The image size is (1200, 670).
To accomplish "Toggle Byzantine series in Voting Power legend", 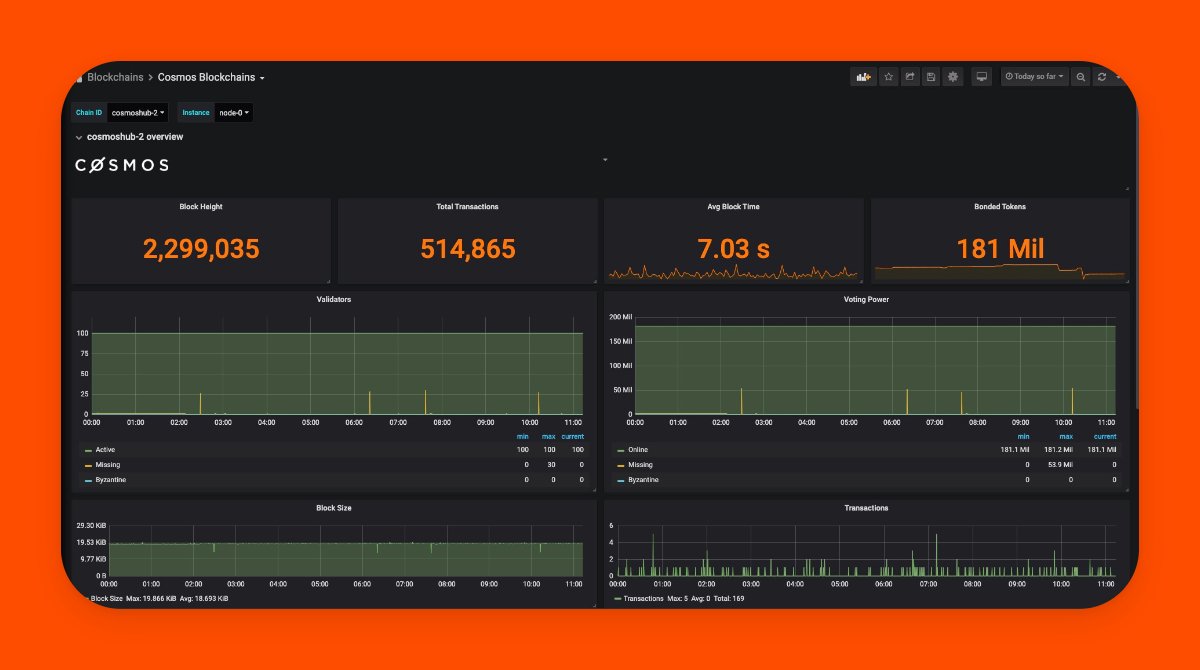I will pos(643,480).
